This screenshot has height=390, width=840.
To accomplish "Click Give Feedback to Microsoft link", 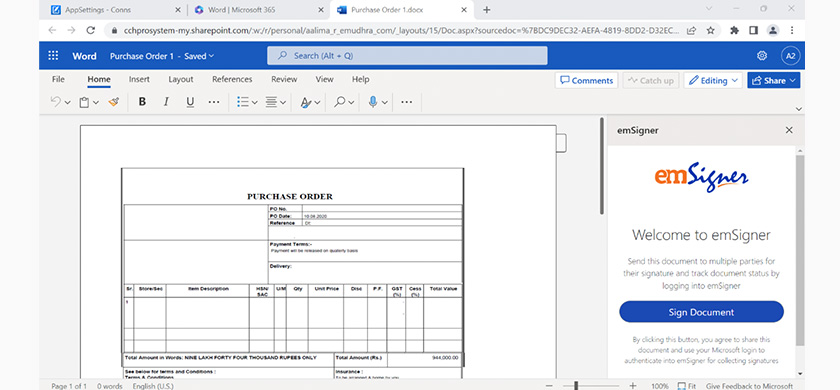I will tap(749, 386).
